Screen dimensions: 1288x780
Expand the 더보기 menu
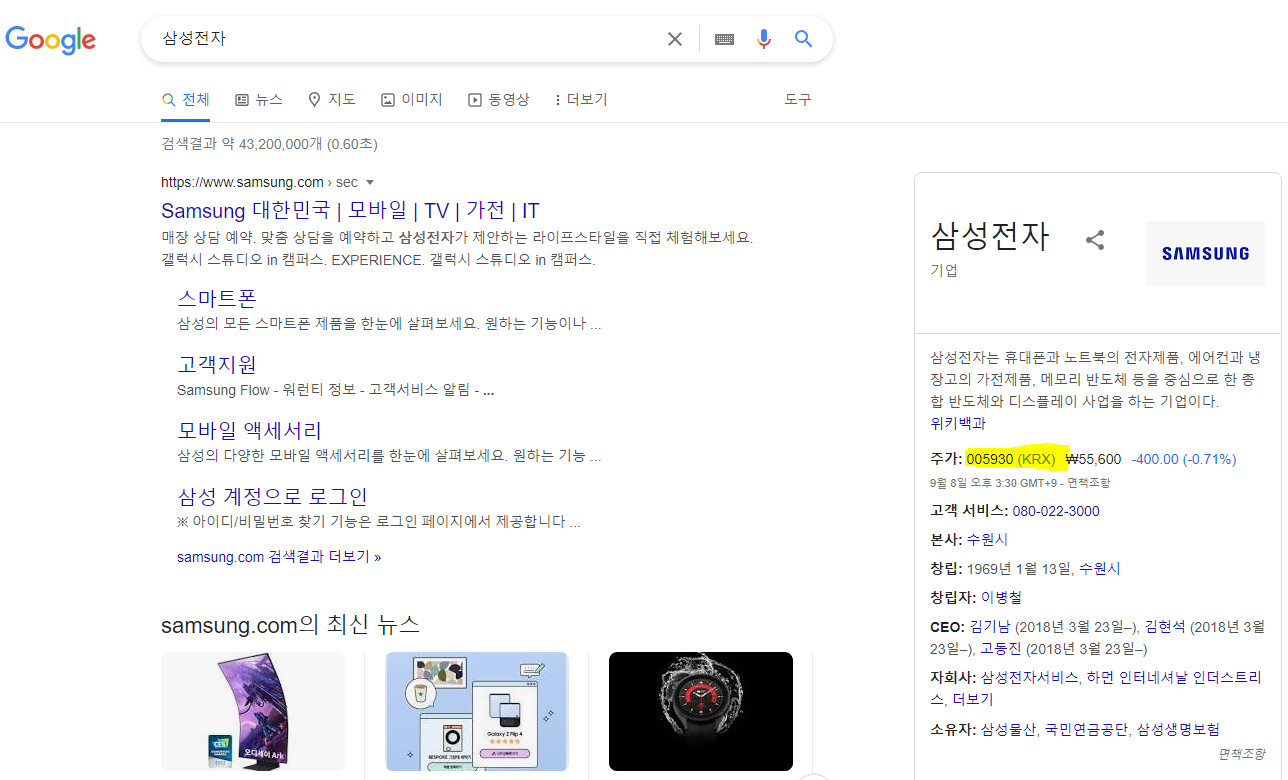(581, 100)
